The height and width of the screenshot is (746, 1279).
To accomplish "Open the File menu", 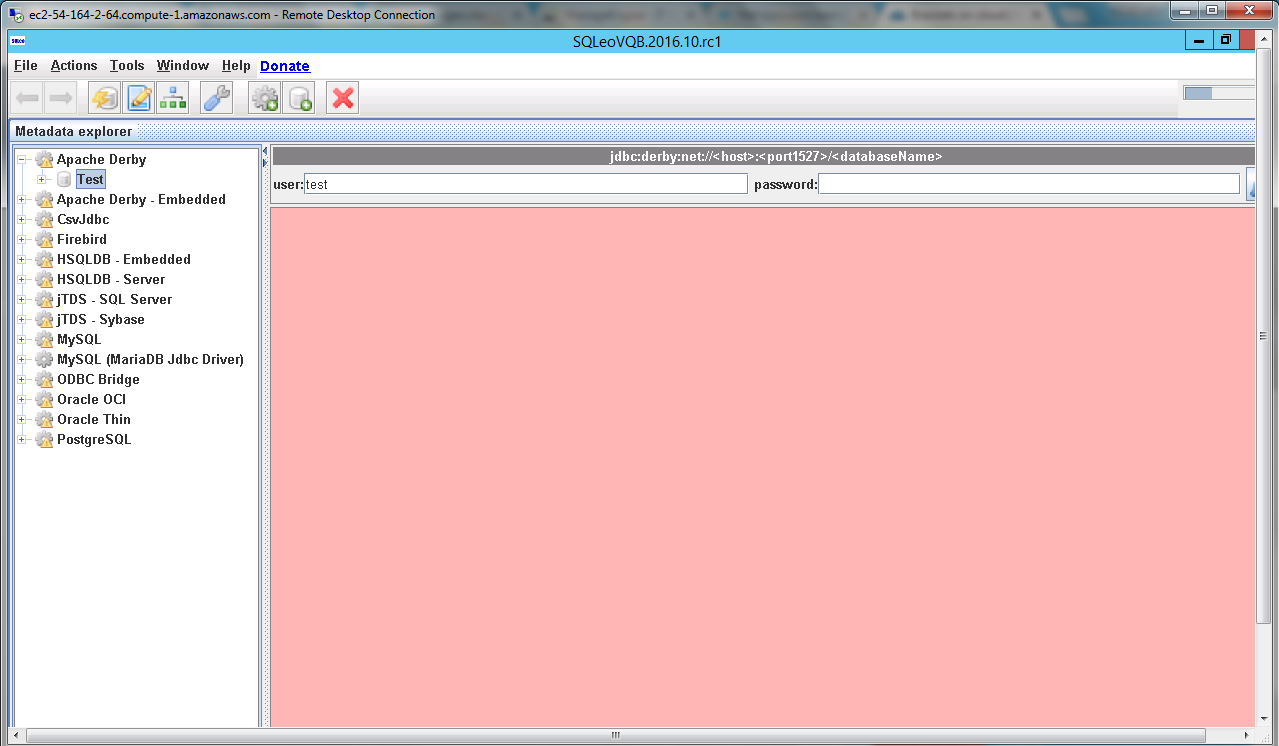I will pos(26,66).
